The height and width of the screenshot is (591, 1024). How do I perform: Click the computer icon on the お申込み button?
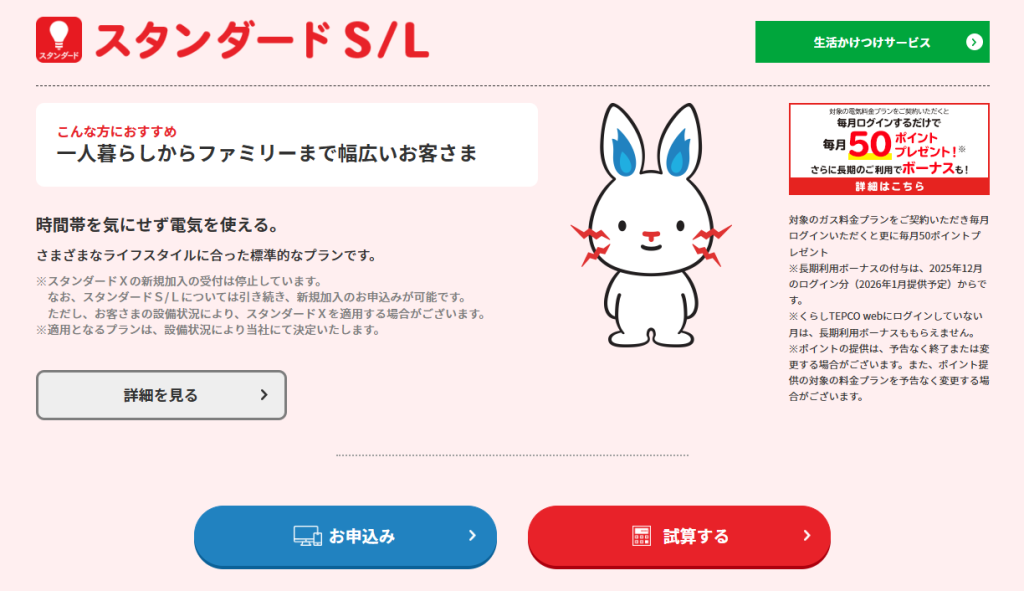click(307, 536)
